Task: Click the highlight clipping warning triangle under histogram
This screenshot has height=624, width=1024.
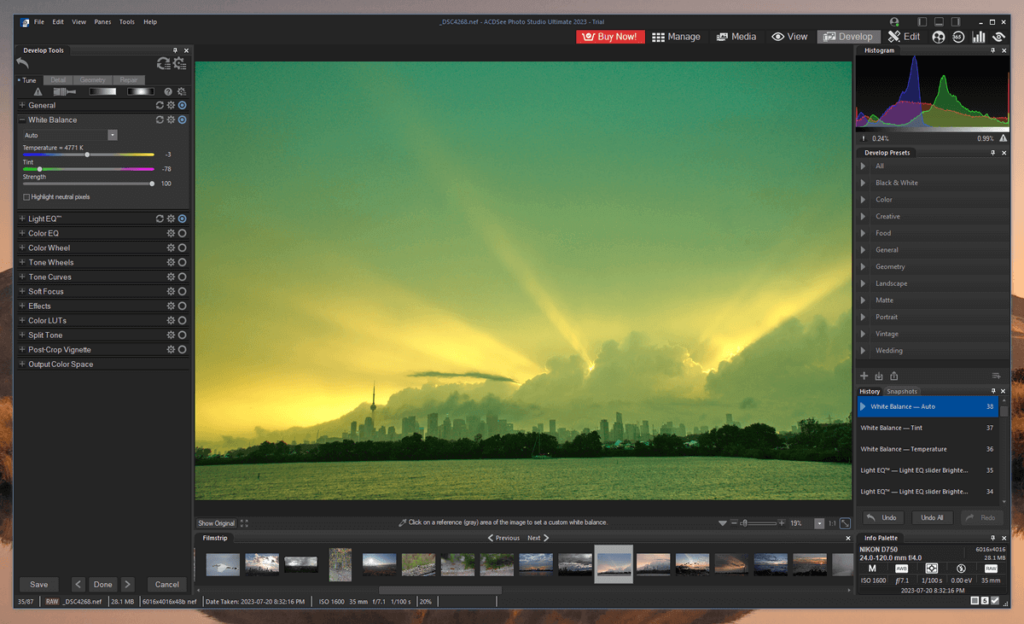Action: coord(1003,138)
